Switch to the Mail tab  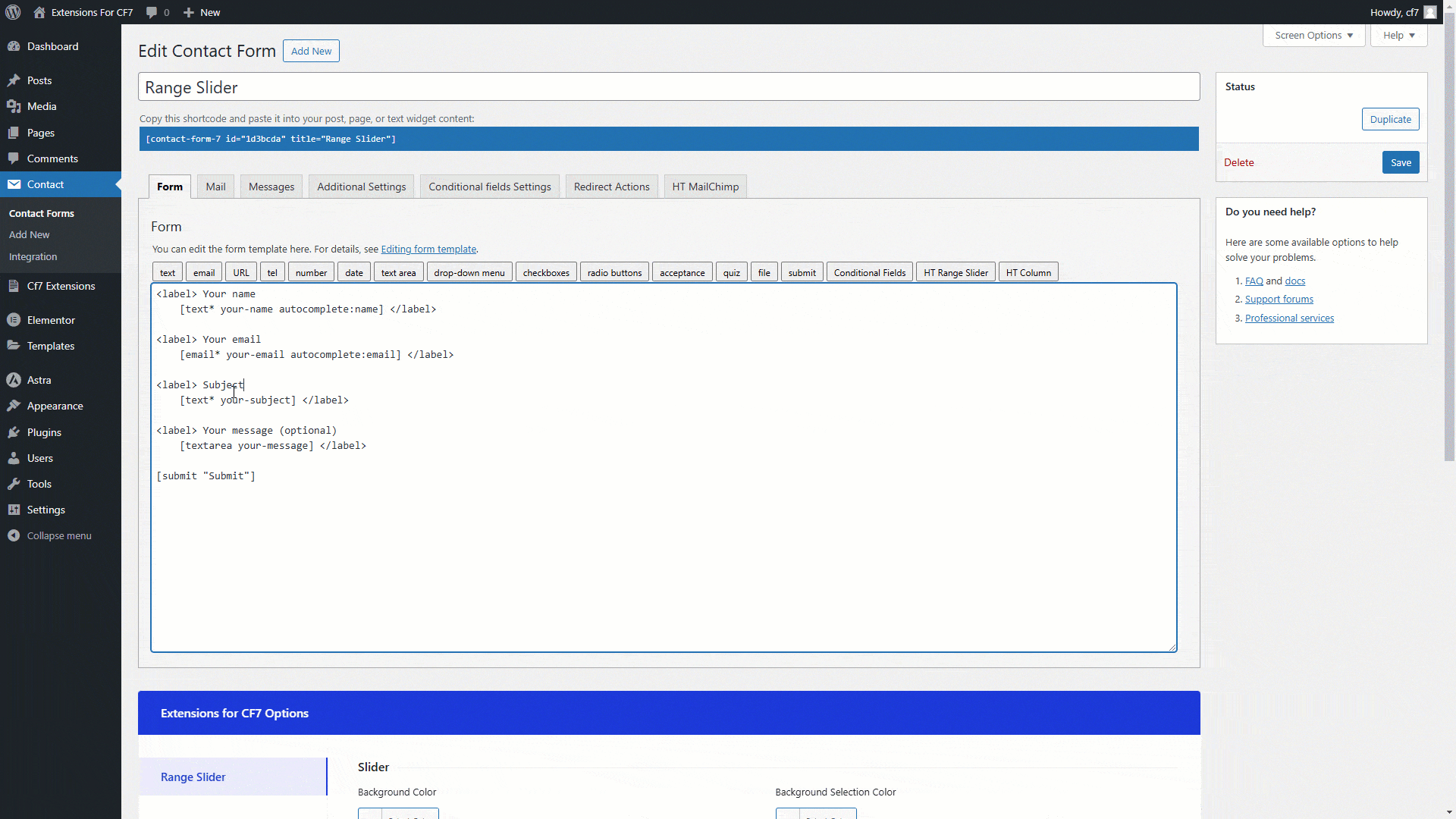point(215,187)
